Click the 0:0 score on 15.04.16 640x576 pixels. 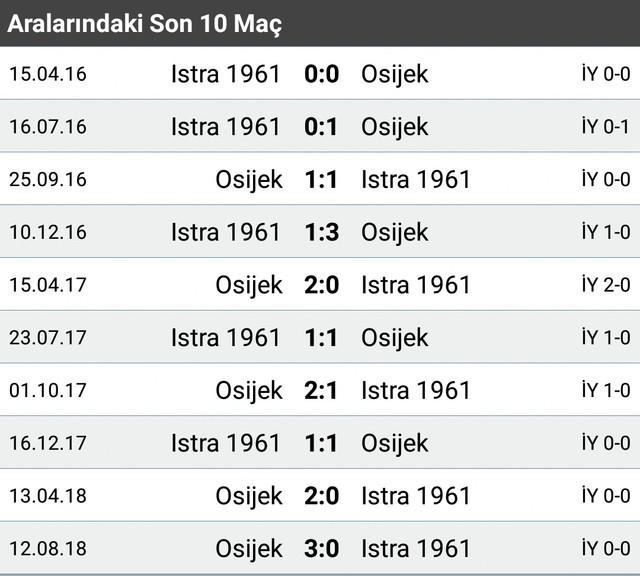(322, 74)
